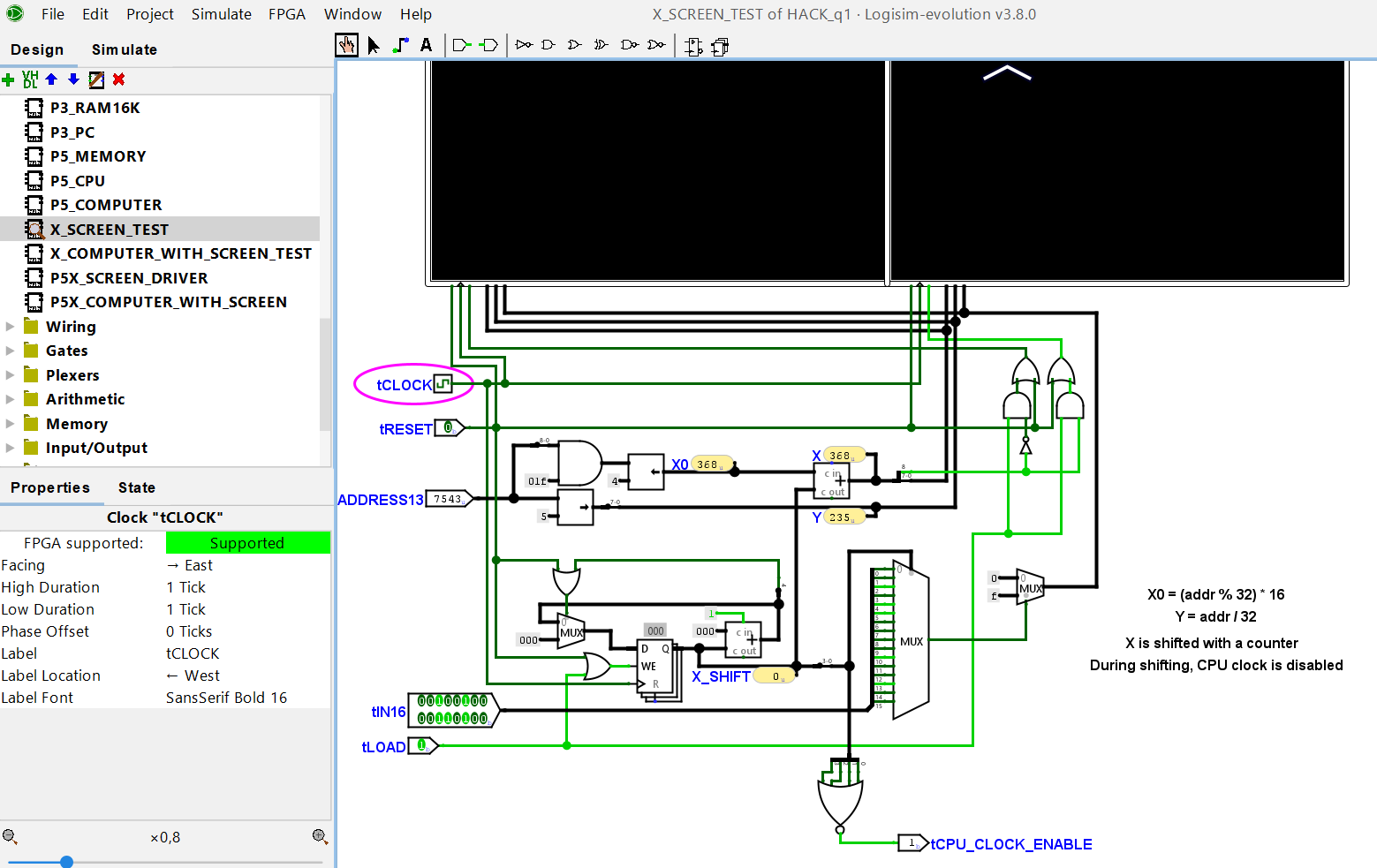
Task: Select the Text tool (A icon)
Action: (426, 45)
